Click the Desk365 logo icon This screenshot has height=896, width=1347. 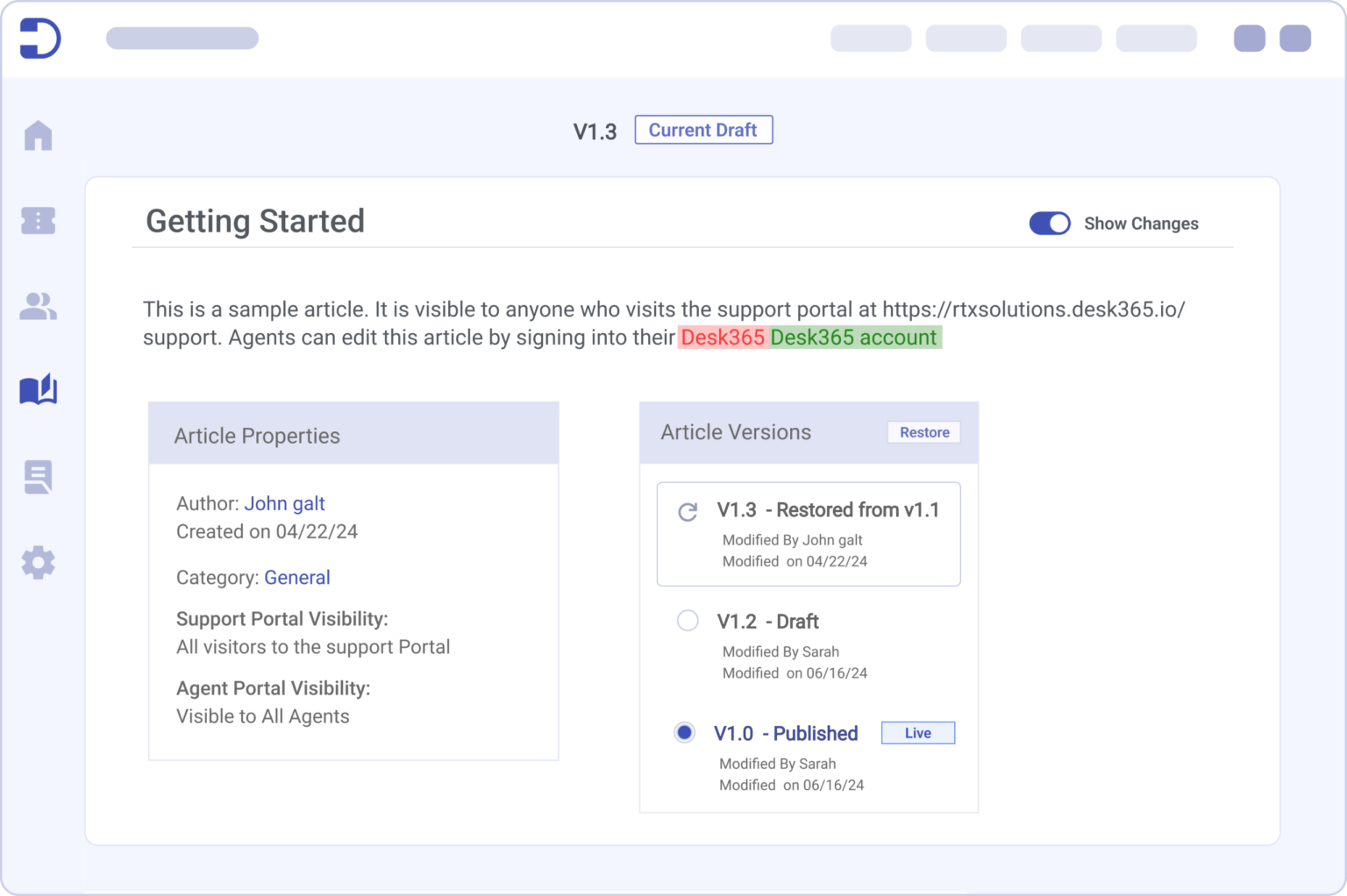(x=39, y=39)
